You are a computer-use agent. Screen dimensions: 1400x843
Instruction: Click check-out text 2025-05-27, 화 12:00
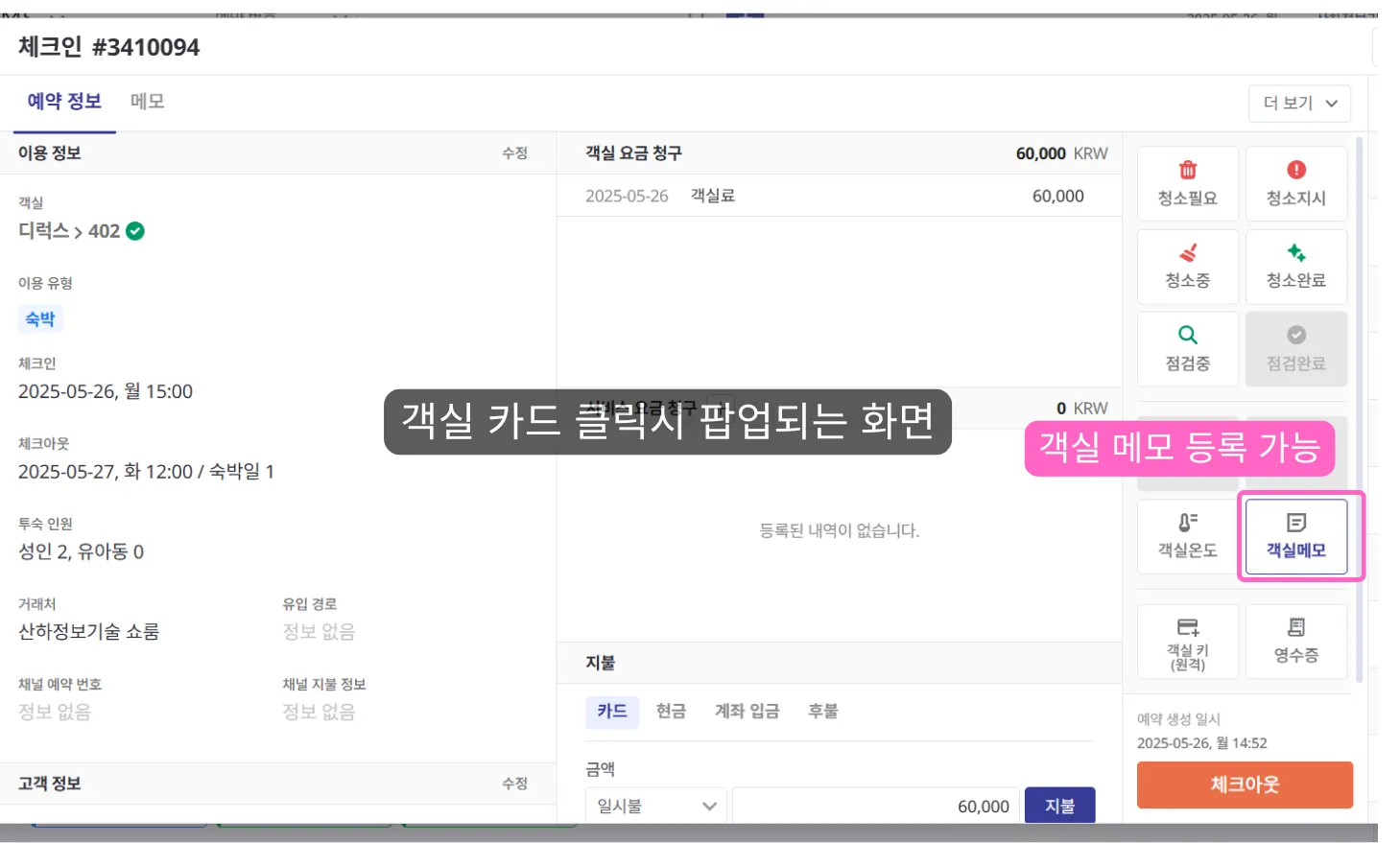pyautogui.click(x=106, y=472)
